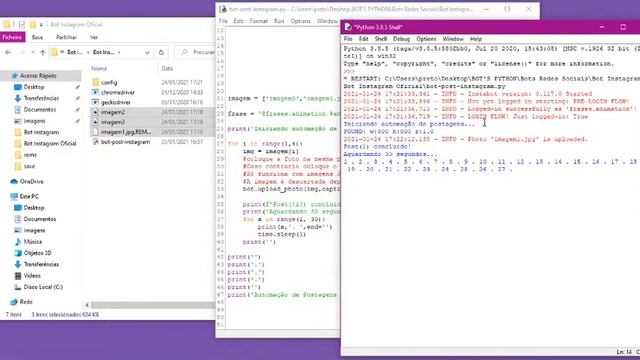Select the chromedriver file icon
Image resolution: width=640 pixels, height=360 pixels.
click(96, 92)
